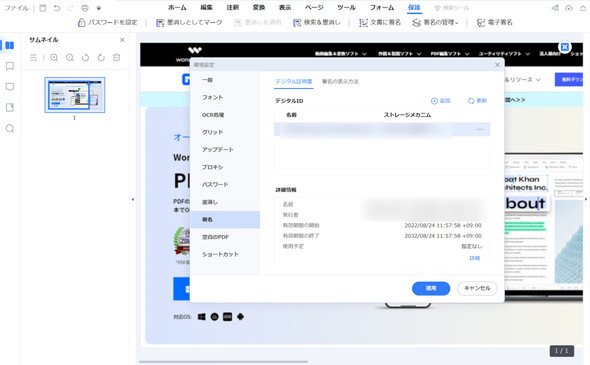
Task: Click horizontal scrollbar at bottom
Action: pos(224,362)
